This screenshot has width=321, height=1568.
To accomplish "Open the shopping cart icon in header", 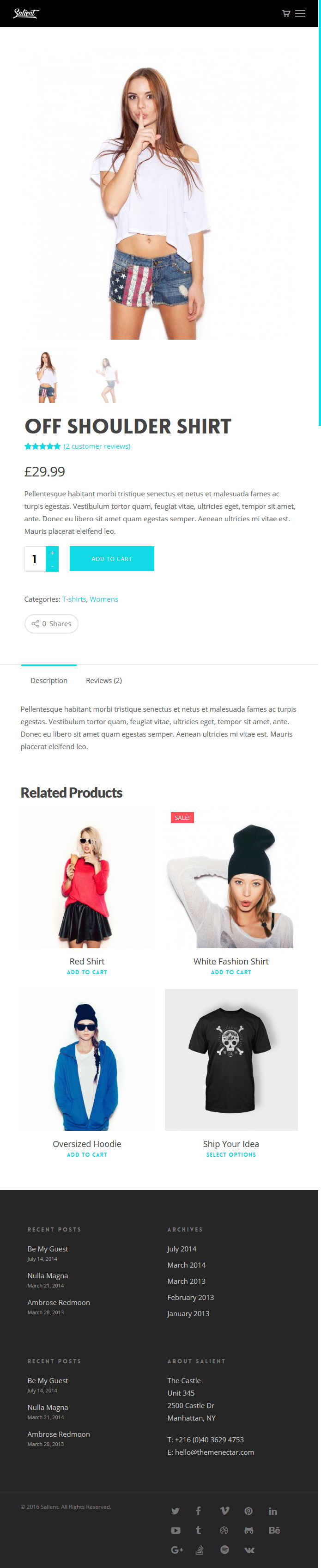I will pyautogui.click(x=286, y=13).
